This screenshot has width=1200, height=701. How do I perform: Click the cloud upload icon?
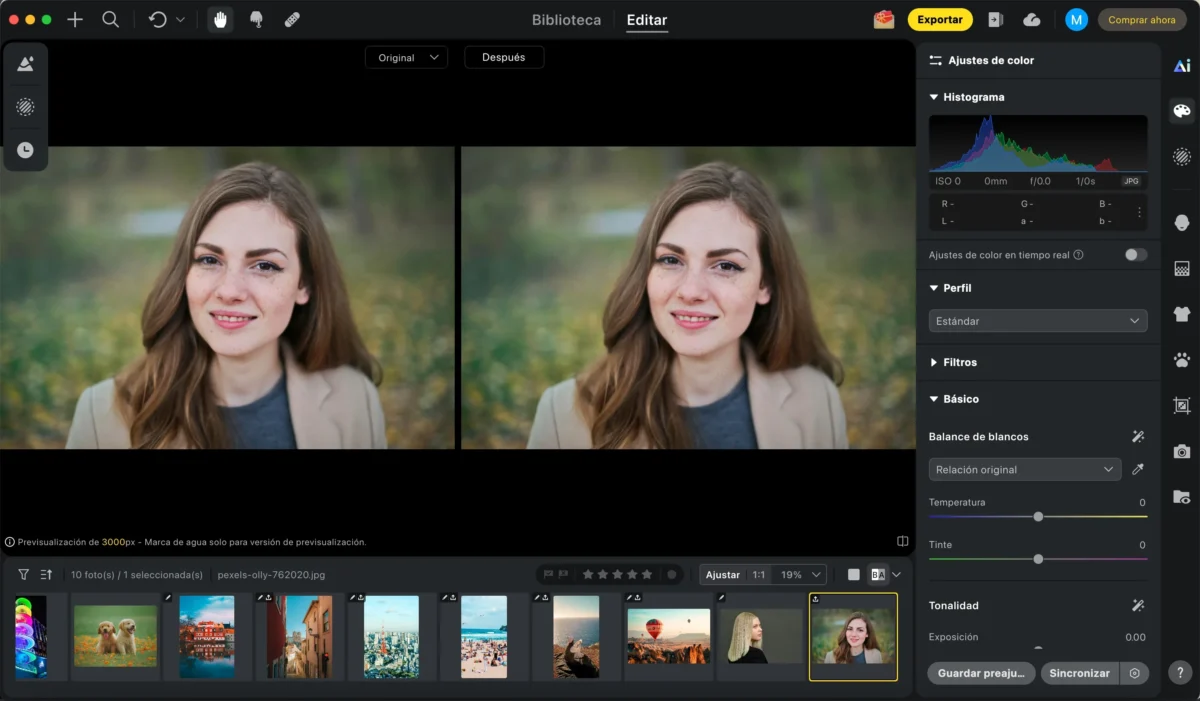1032,20
